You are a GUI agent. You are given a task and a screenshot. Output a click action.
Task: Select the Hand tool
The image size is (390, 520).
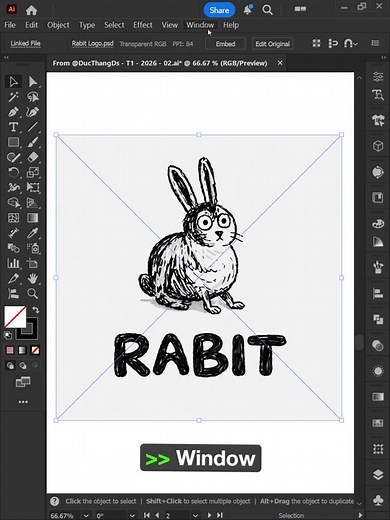tap(33, 278)
